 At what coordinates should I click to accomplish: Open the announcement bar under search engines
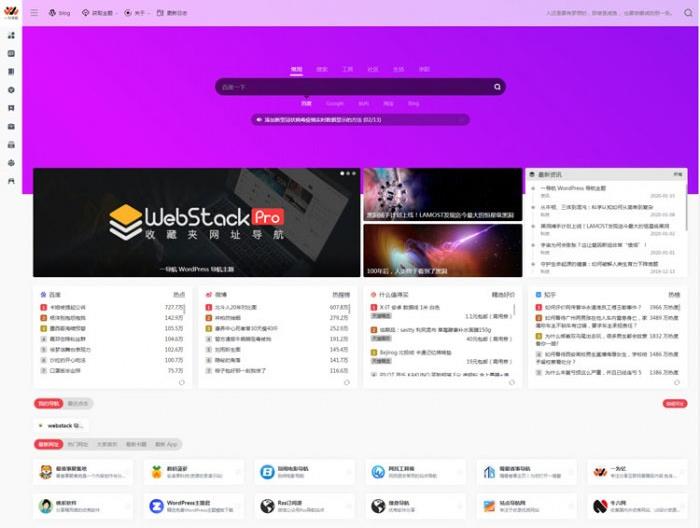pos(360,120)
